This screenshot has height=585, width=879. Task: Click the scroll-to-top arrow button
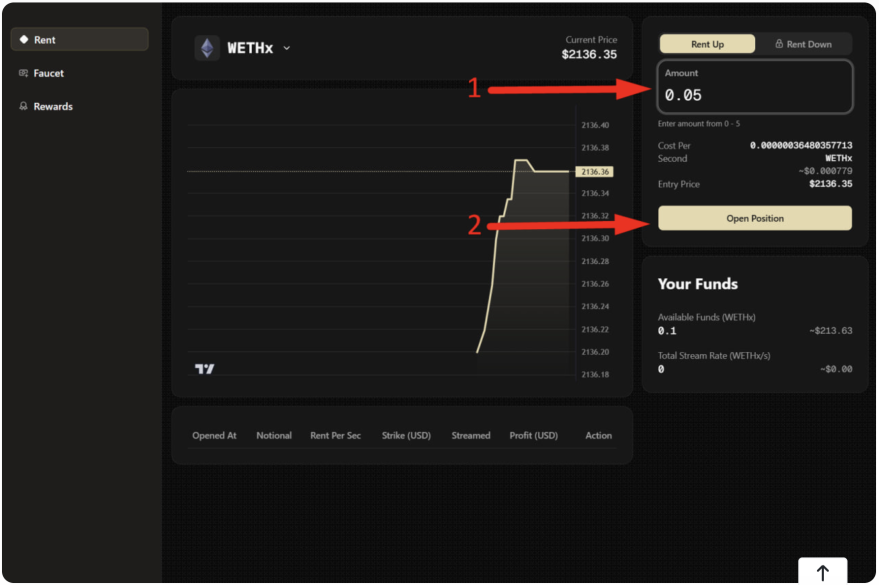pyautogui.click(x=822, y=572)
